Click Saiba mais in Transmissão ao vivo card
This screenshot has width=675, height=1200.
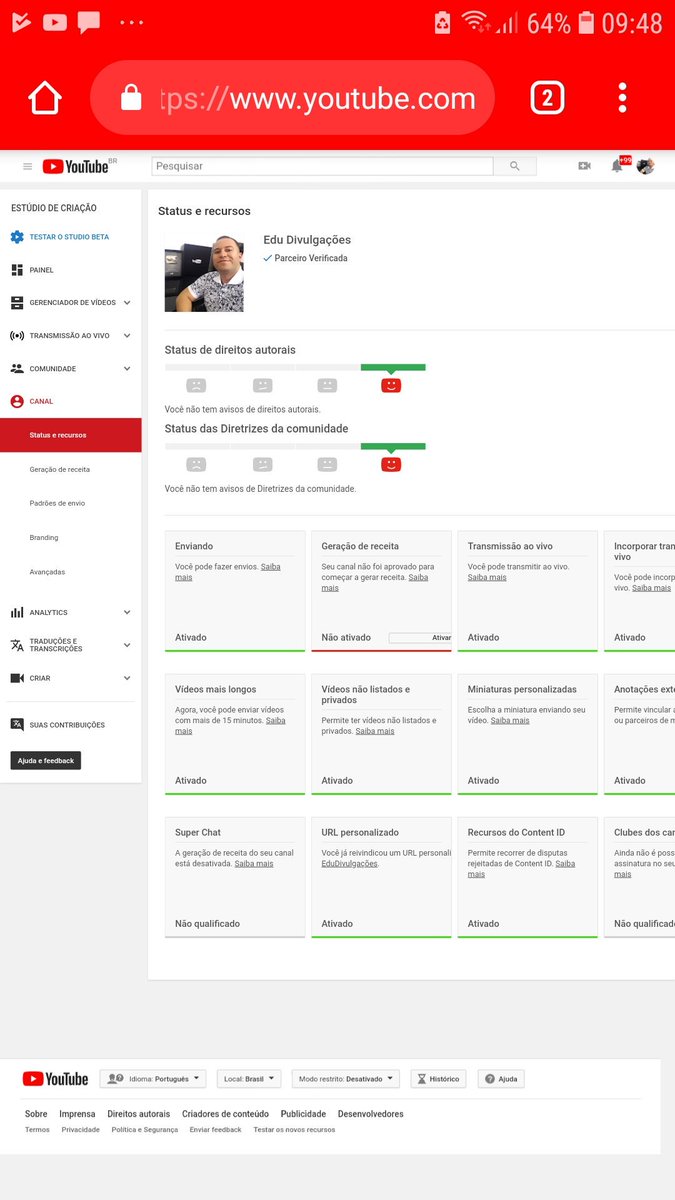[x=487, y=577]
